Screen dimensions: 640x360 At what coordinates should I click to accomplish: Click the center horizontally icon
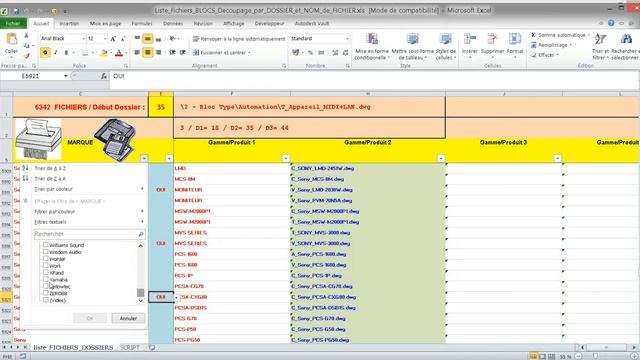point(148,52)
